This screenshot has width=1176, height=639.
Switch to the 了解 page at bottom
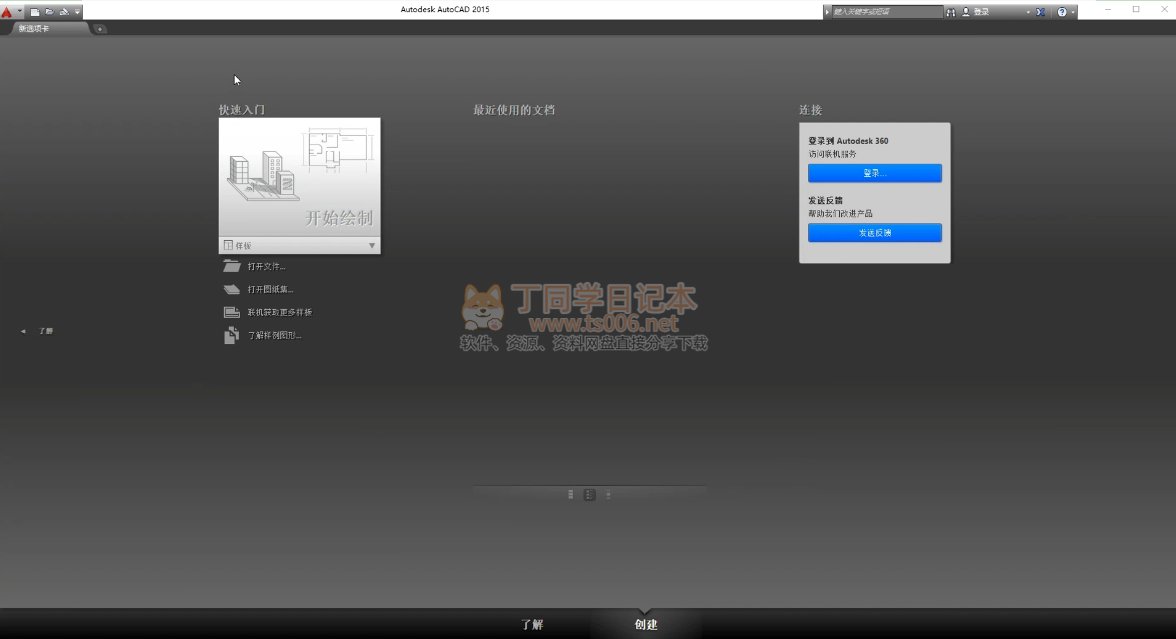(x=532, y=624)
